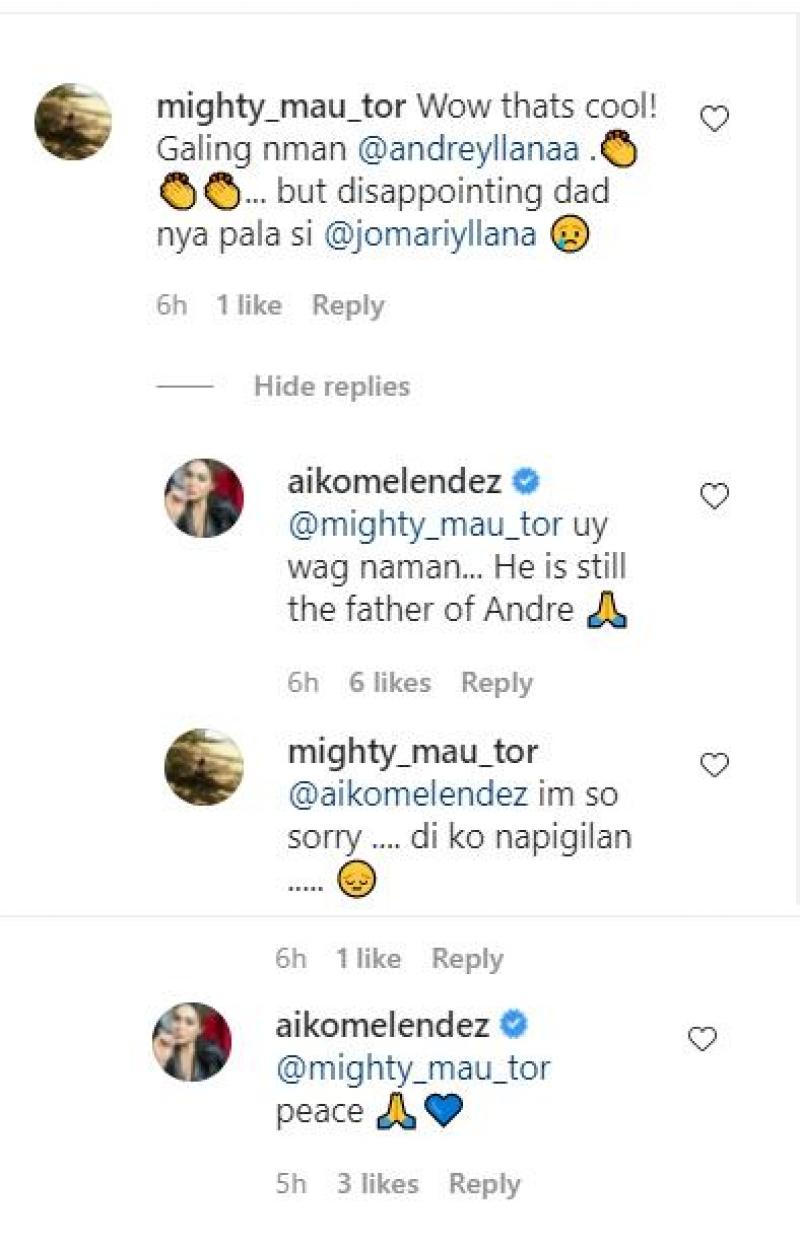
Task: Like aikomelendez's 'He is still the father' reply
Action: pyautogui.click(x=714, y=496)
